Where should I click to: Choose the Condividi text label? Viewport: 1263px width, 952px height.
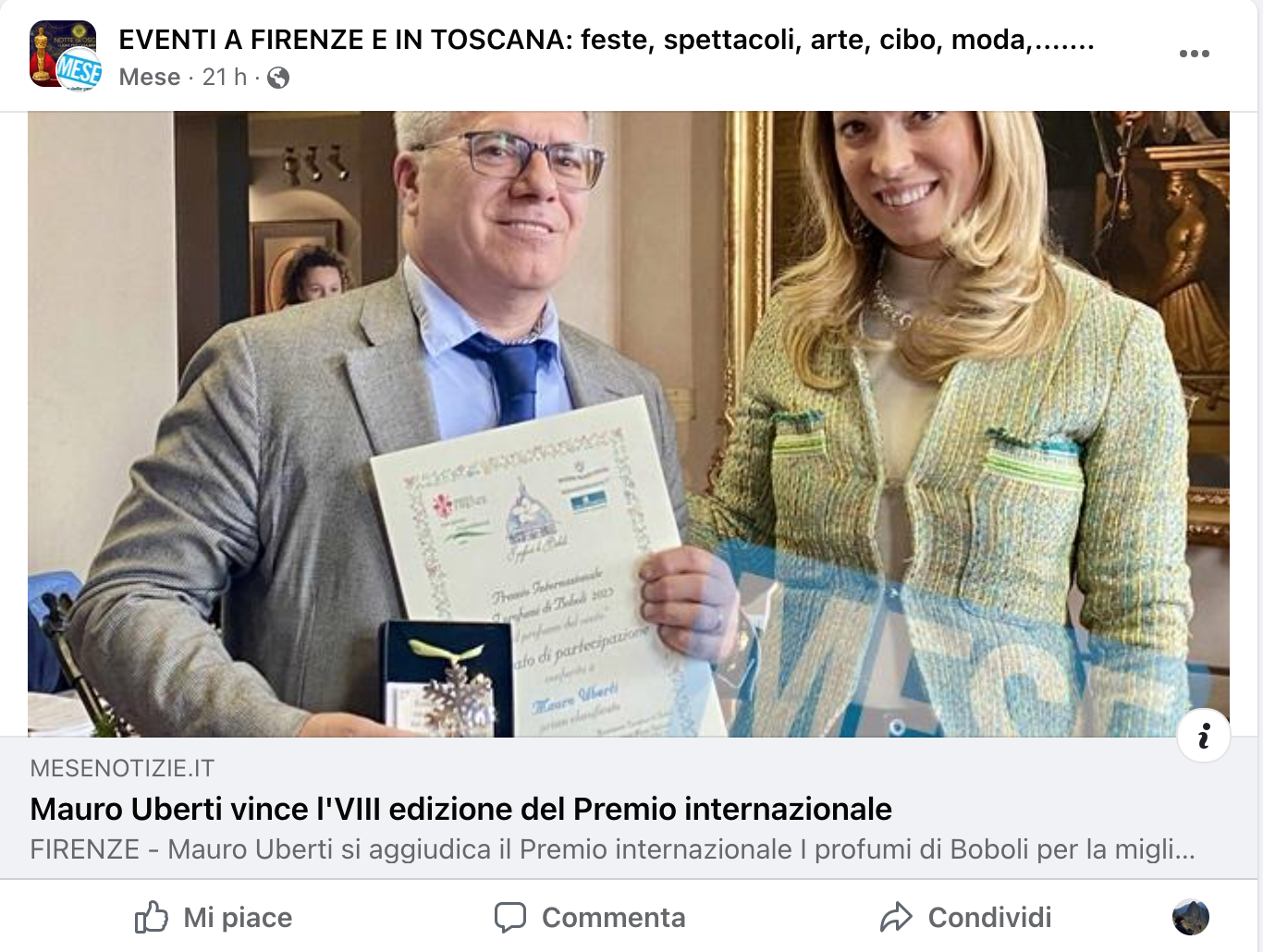coord(989,917)
